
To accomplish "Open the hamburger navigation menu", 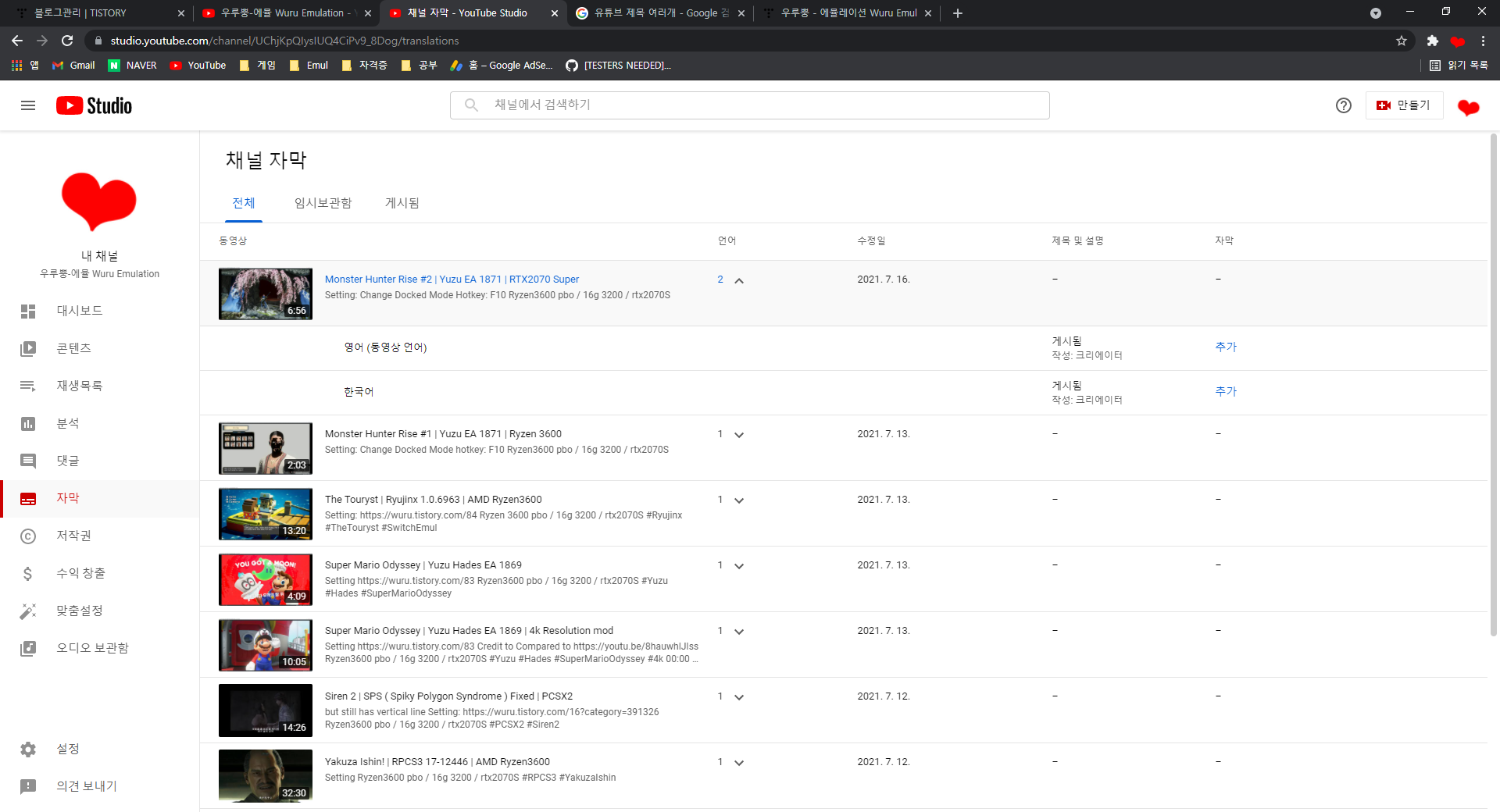I will click(28, 105).
